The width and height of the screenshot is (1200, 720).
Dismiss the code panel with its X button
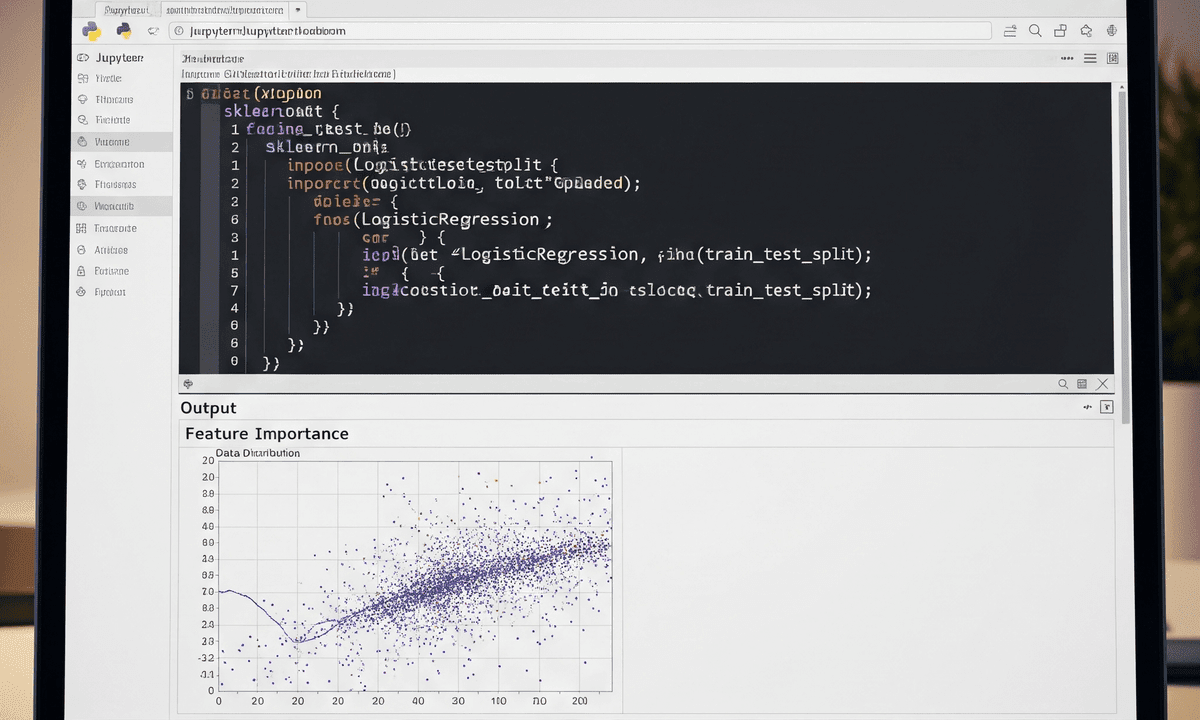pyautogui.click(x=1103, y=383)
